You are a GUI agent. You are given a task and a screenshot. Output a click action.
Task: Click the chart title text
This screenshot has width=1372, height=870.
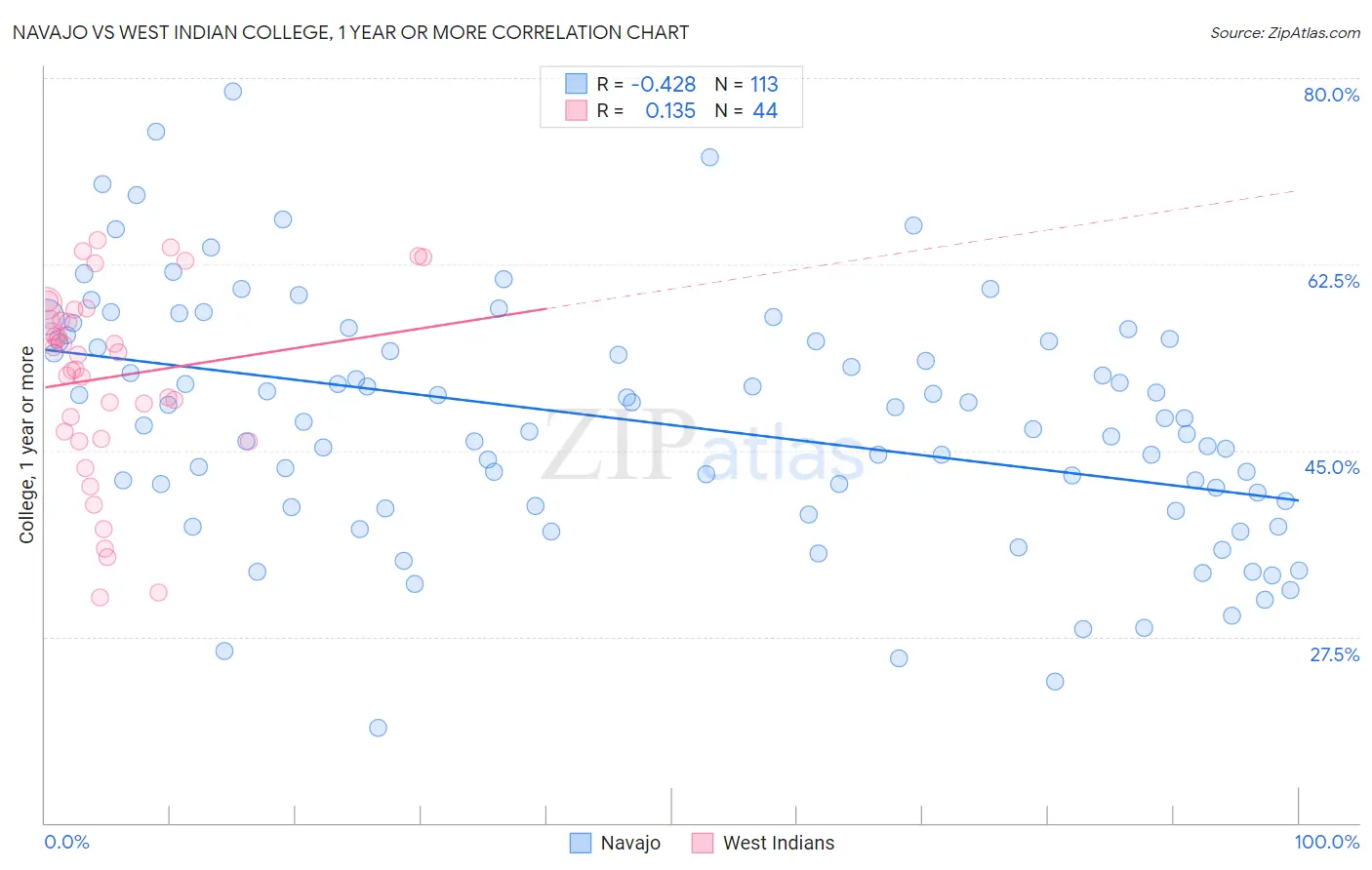click(x=350, y=32)
